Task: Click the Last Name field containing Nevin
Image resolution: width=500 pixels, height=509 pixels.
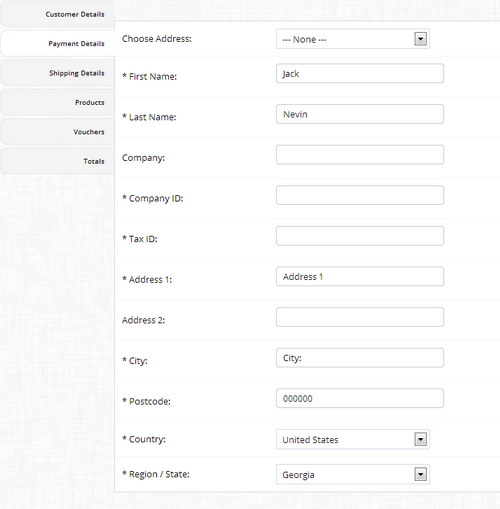Action: (360, 114)
